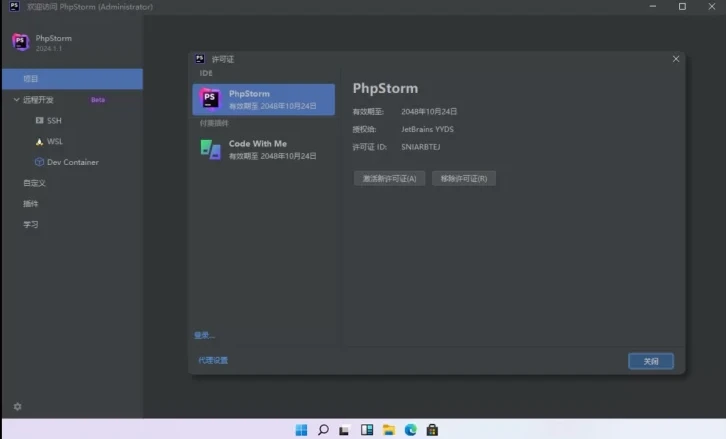
Task: Open the Dev Container entry
Action: (x=67, y=162)
